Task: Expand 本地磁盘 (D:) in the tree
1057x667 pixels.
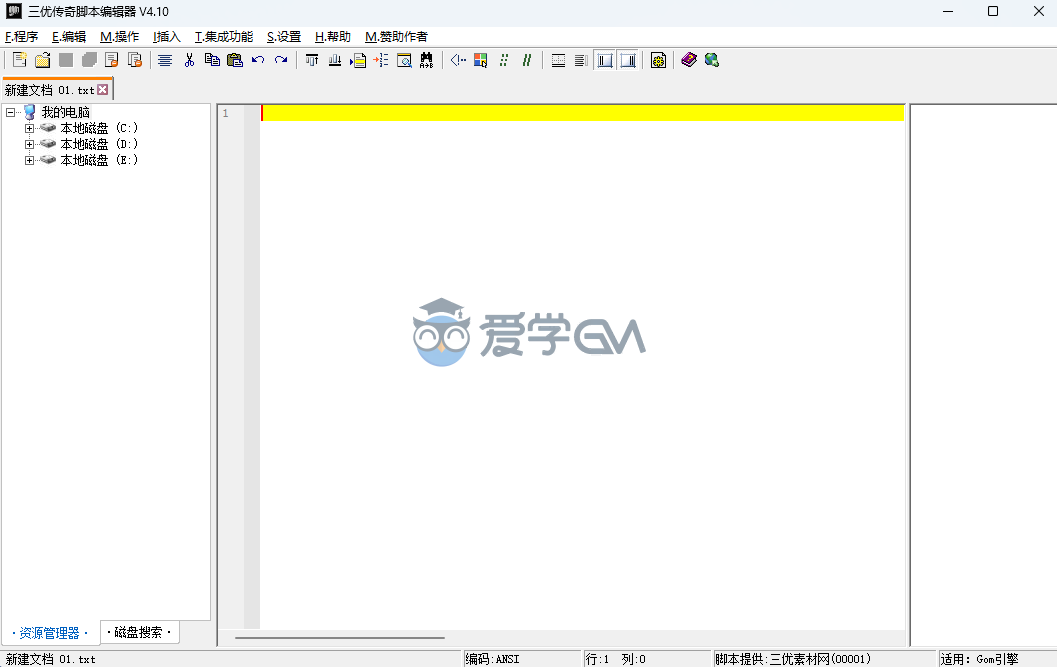Action: point(30,144)
